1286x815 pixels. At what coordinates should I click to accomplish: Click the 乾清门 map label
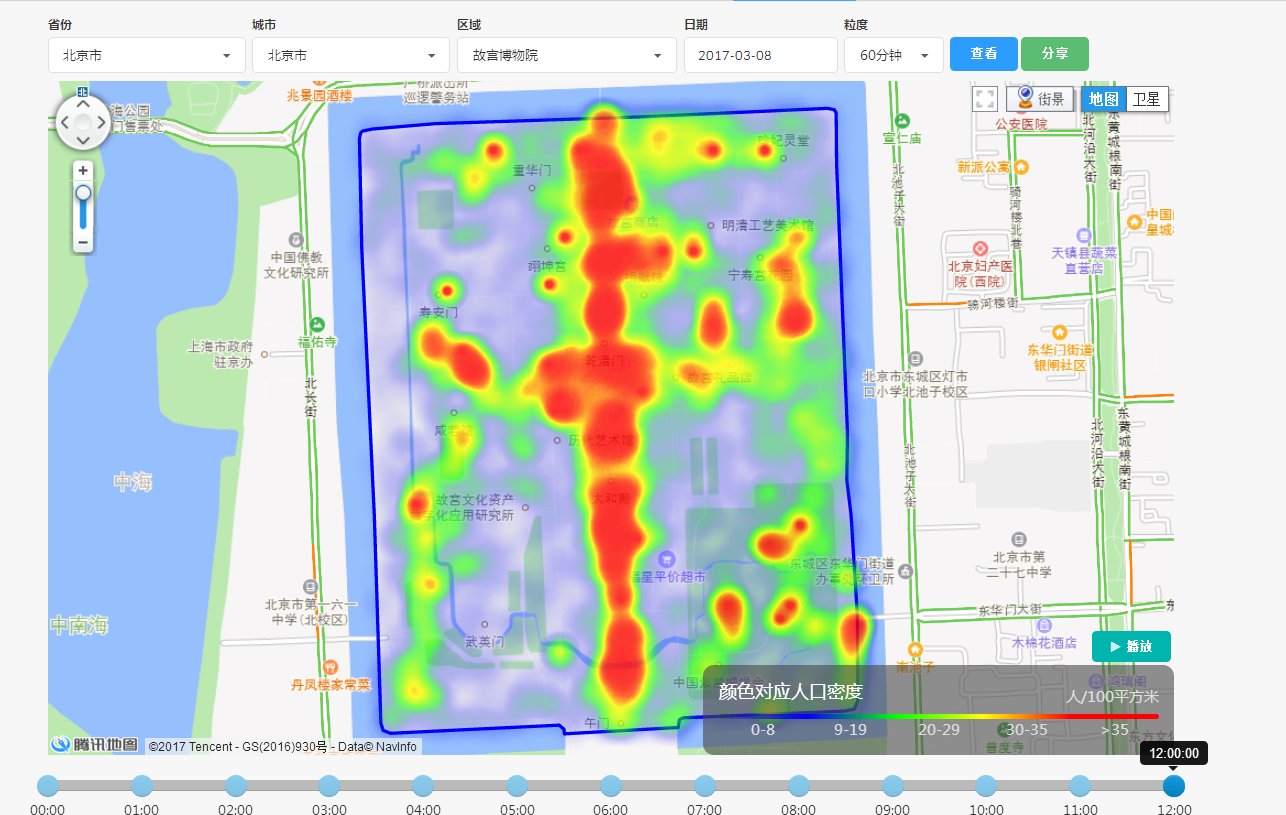point(604,359)
